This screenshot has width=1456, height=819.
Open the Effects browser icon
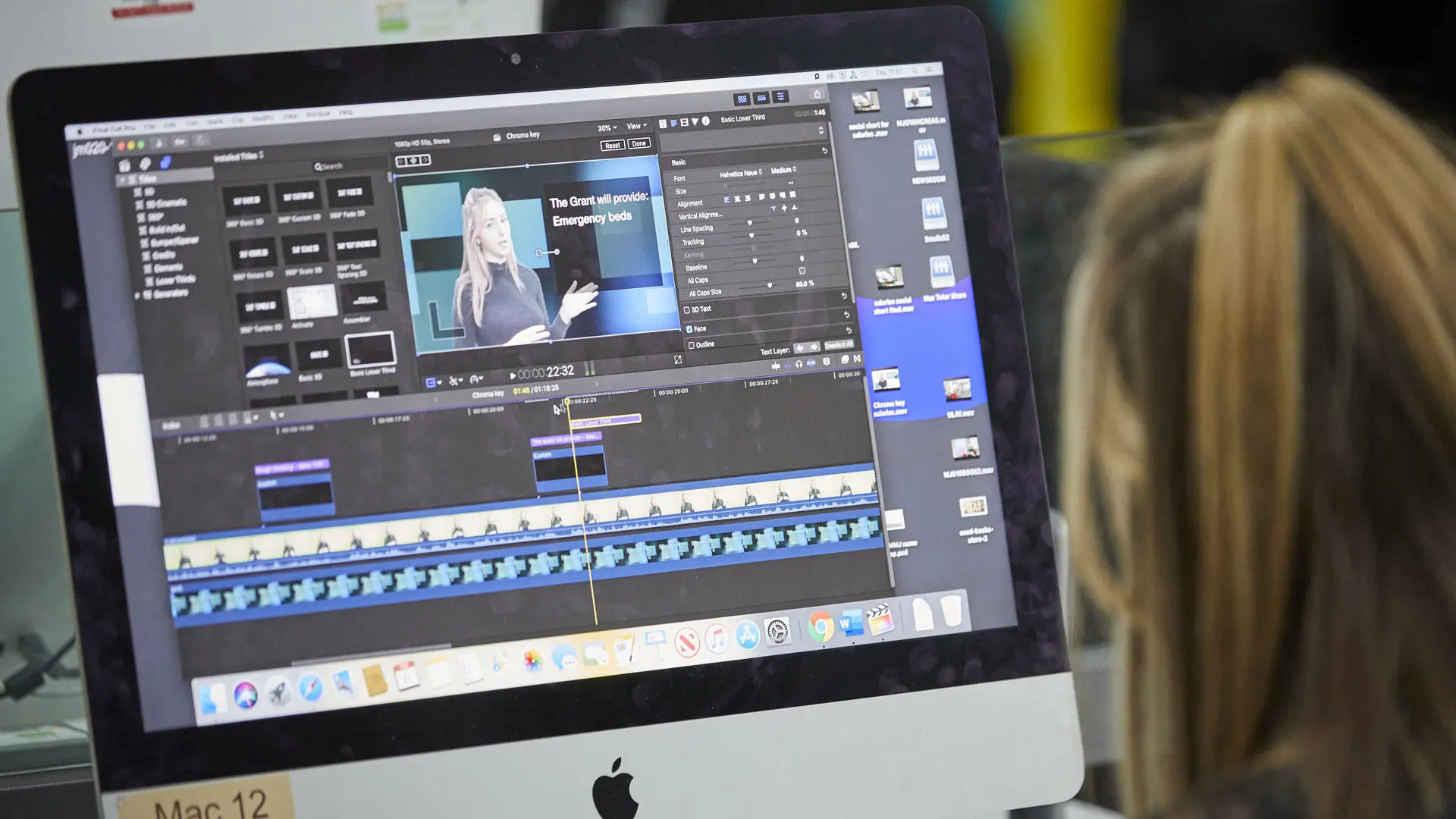point(845,359)
